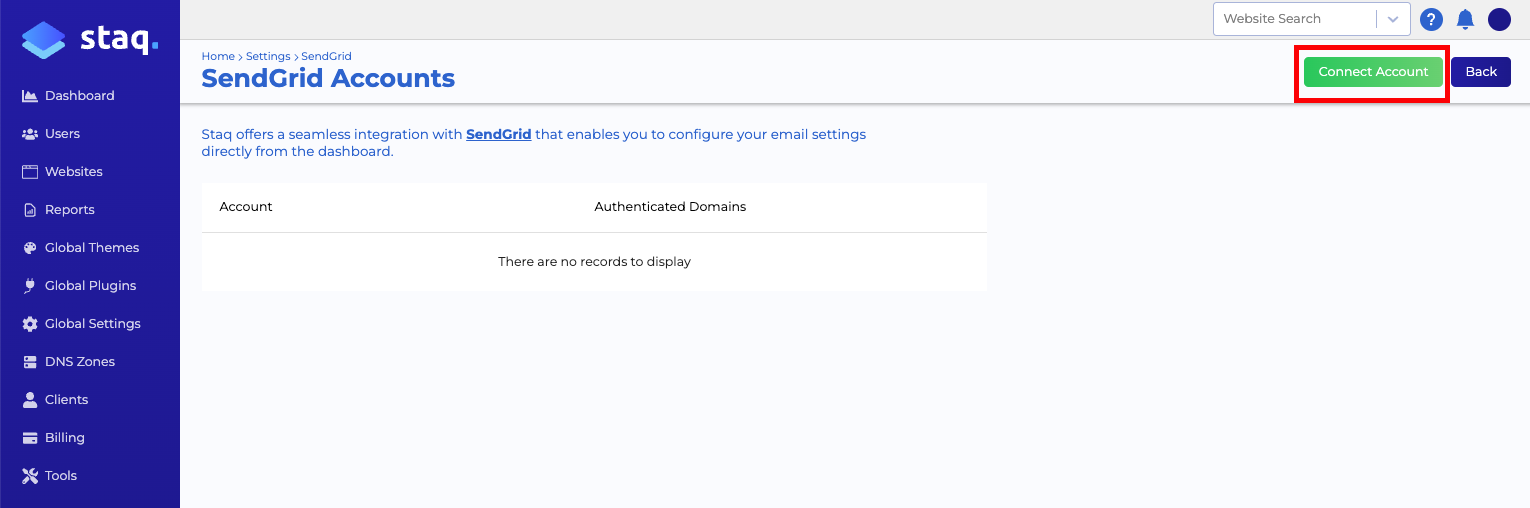Click the 'There are no records to display' text
Image resolution: width=1530 pixels, height=508 pixels.
pos(594,262)
